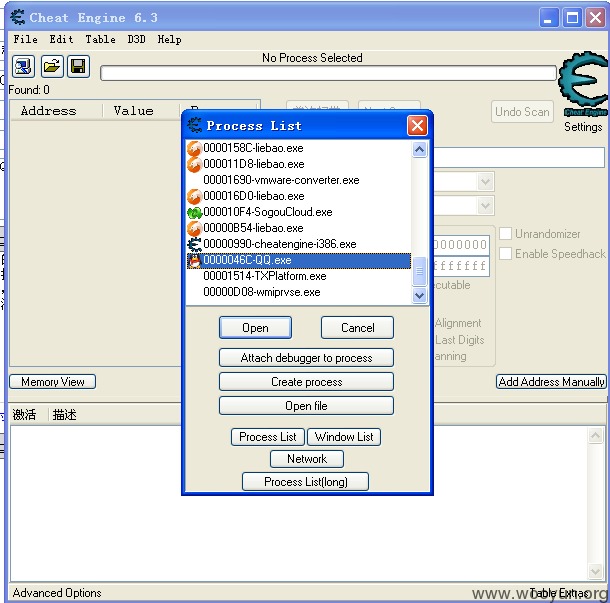Viewport: 610px width, 603px height.
Task: Open the File menu
Action: point(25,39)
